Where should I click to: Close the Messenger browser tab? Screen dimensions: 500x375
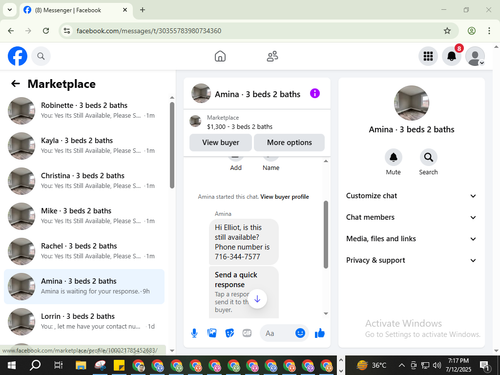click(x=125, y=10)
